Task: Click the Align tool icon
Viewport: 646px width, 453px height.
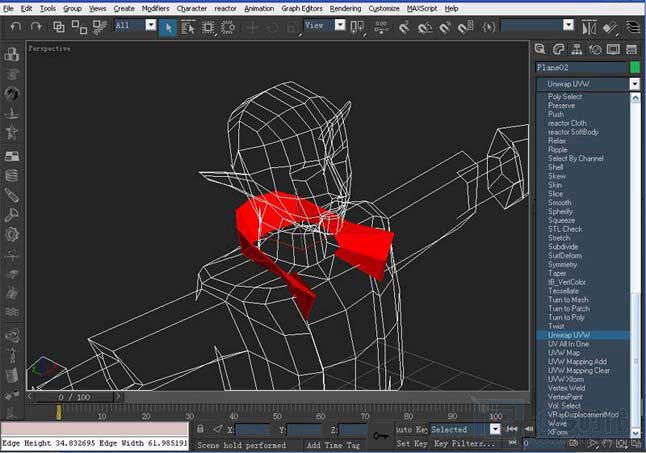Action: click(x=610, y=28)
